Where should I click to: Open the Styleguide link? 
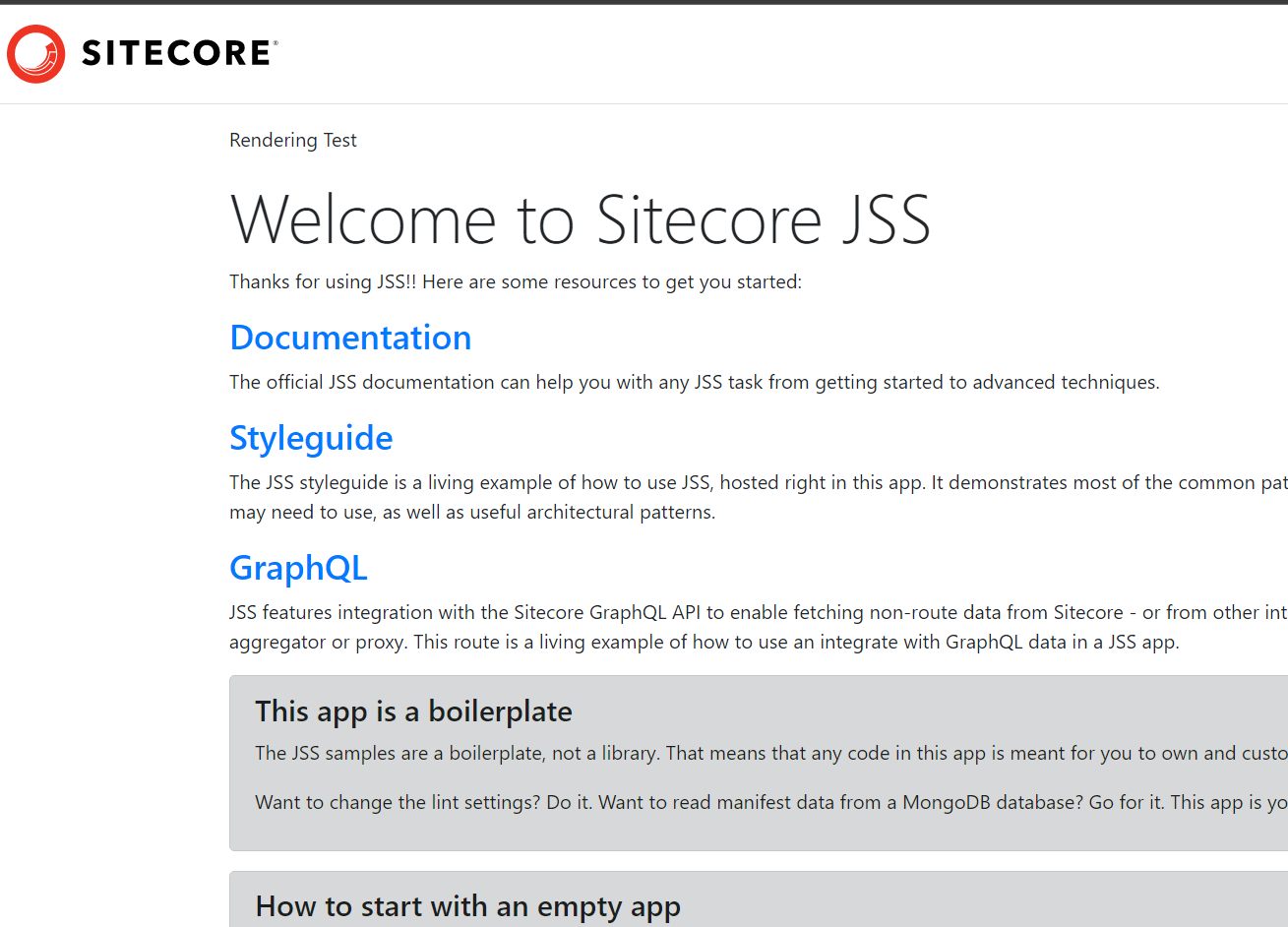pyautogui.click(x=311, y=438)
